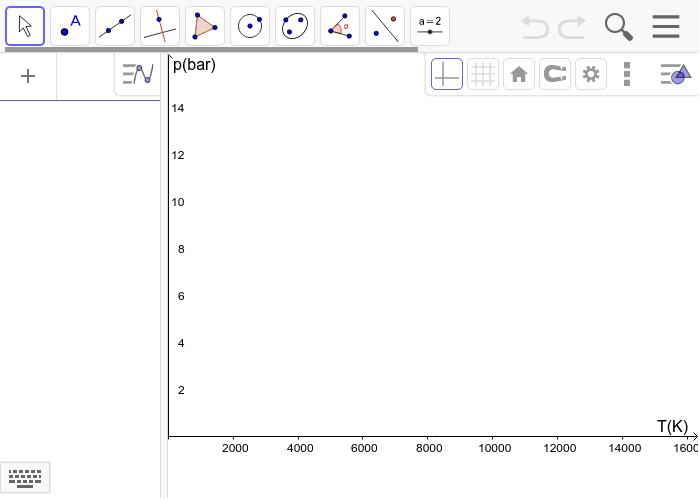Click the 14 tick on pressure axis
Screen dimensions: 700x500
pyautogui.click(x=178, y=108)
